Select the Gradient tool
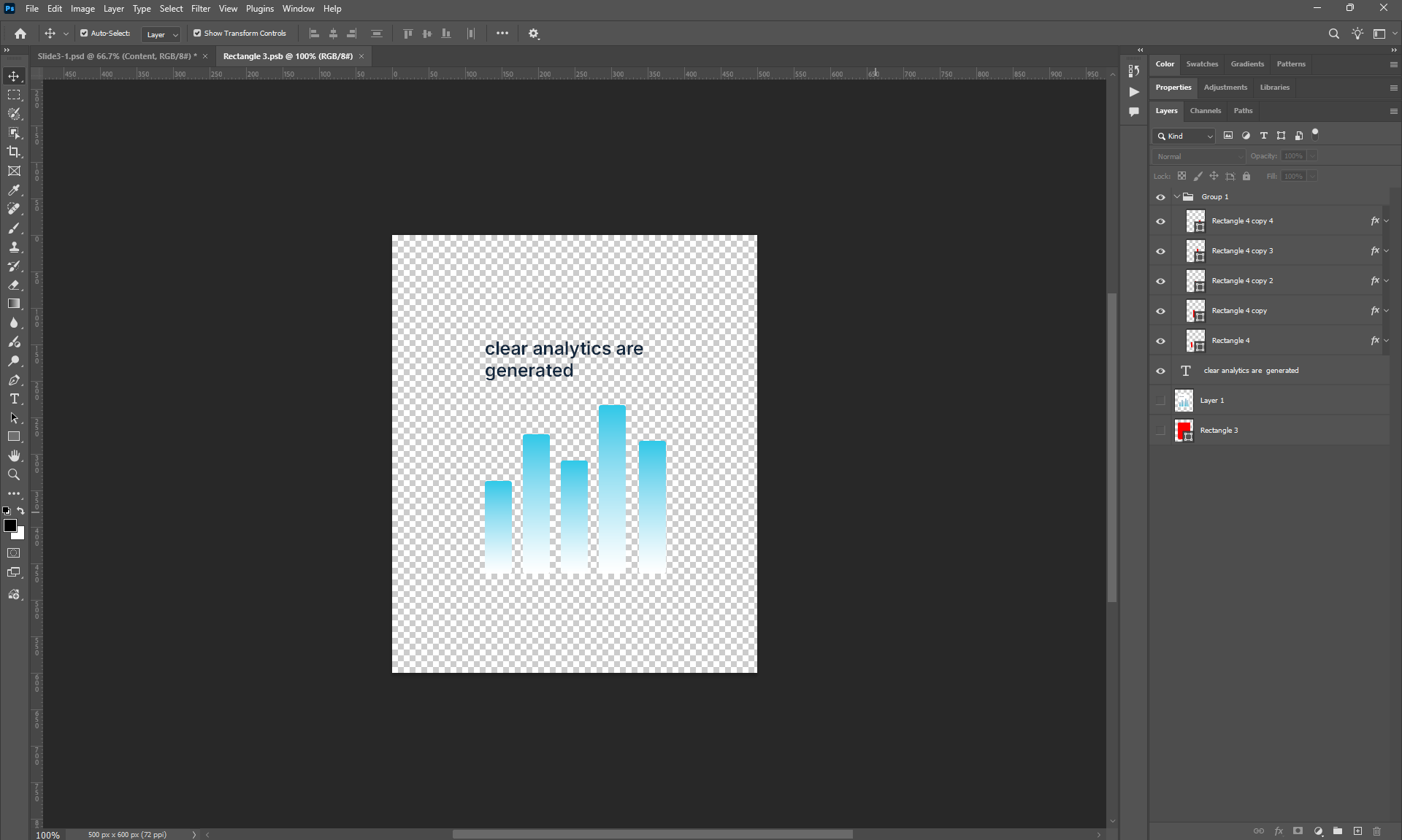The image size is (1402, 840). (x=14, y=304)
